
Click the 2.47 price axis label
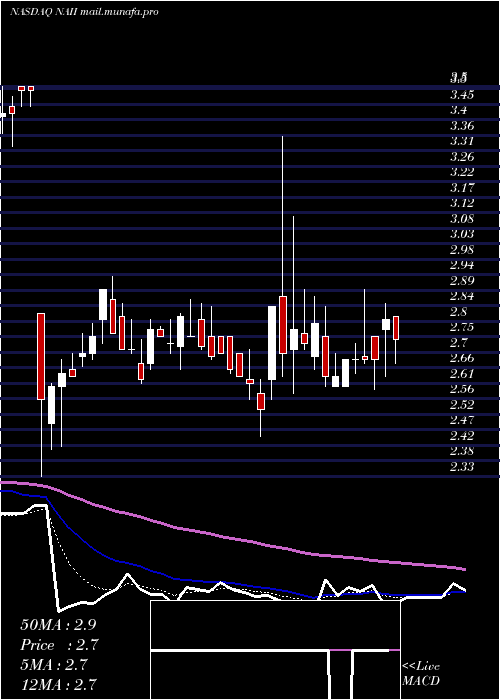pos(462,420)
